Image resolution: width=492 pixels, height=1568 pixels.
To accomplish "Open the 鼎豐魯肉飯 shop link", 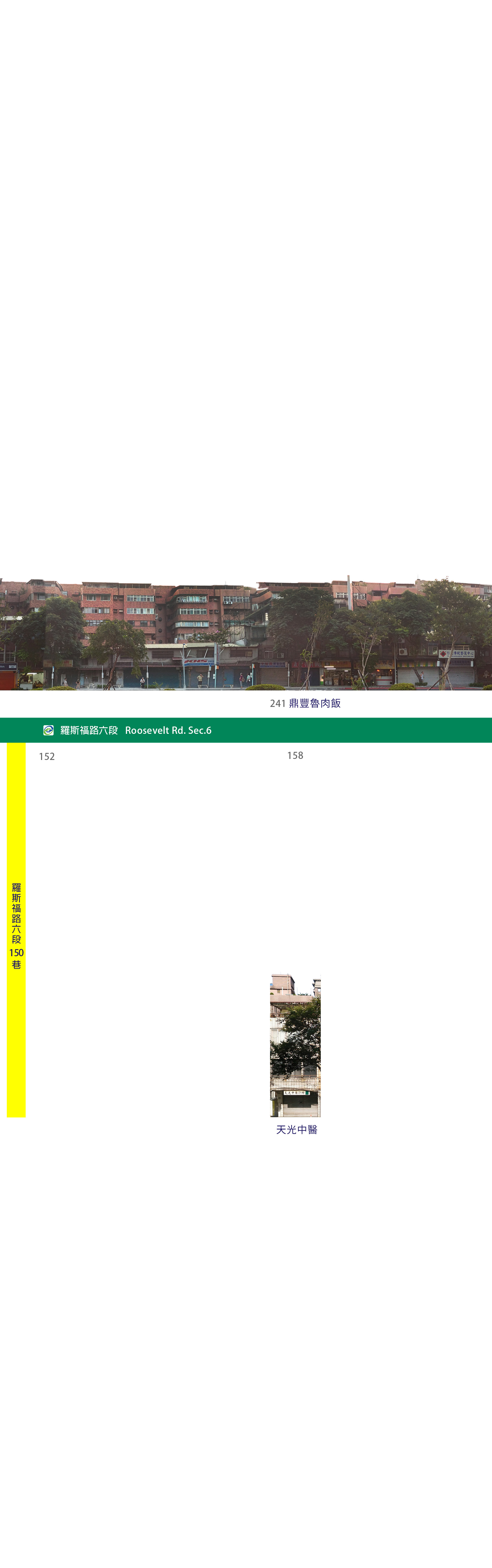I will pyautogui.click(x=314, y=703).
